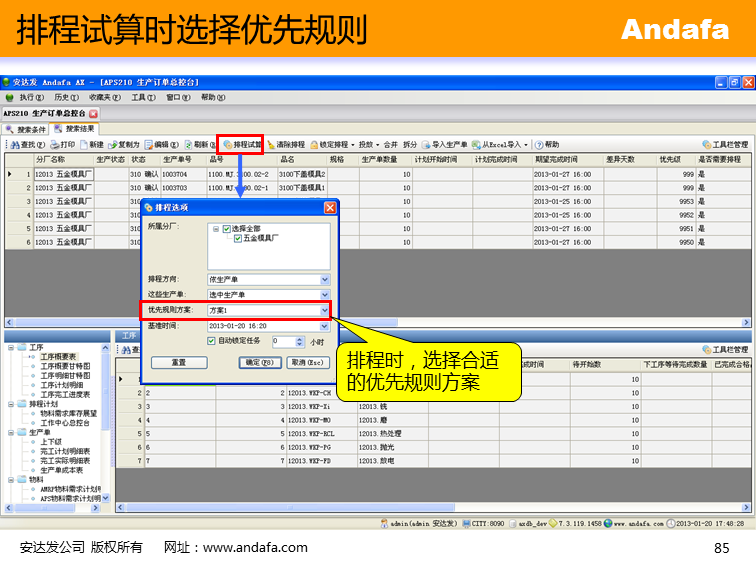Click the 复制为 copy-as toolbar icon
Viewport: 756px width, 567px height.
click(113, 145)
